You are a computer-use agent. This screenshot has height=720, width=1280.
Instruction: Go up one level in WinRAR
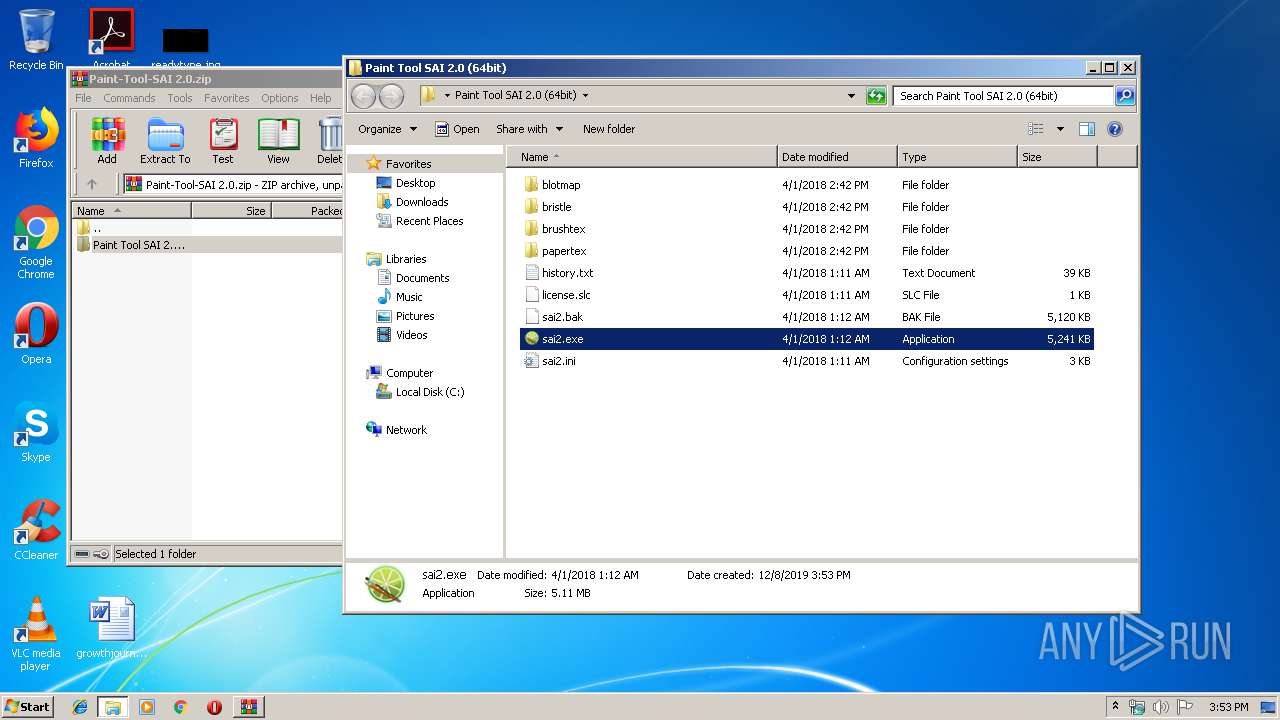pyautogui.click(x=92, y=184)
